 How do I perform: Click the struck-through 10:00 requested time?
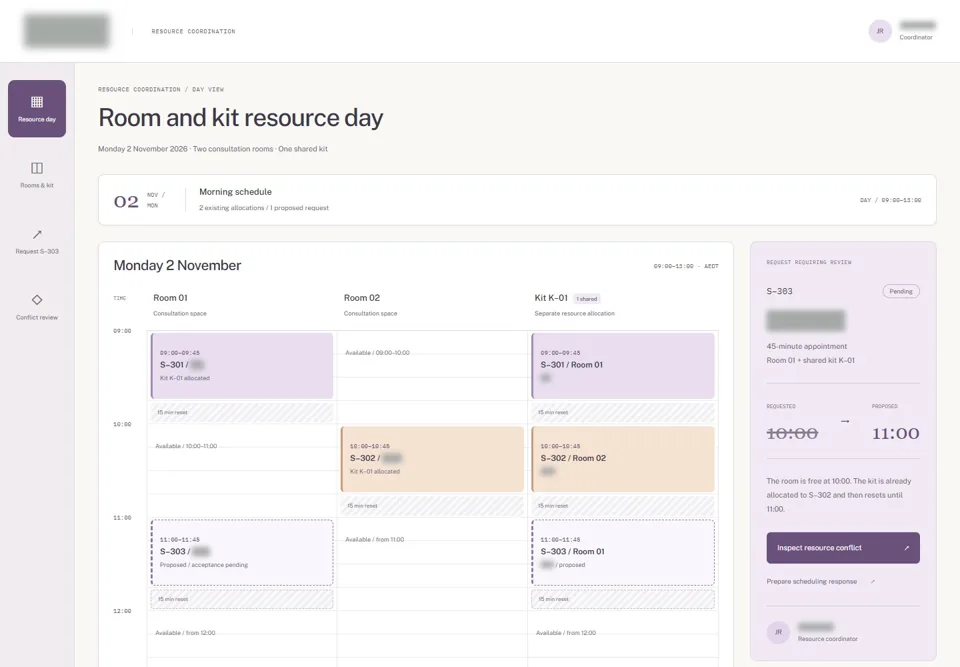pos(792,434)
